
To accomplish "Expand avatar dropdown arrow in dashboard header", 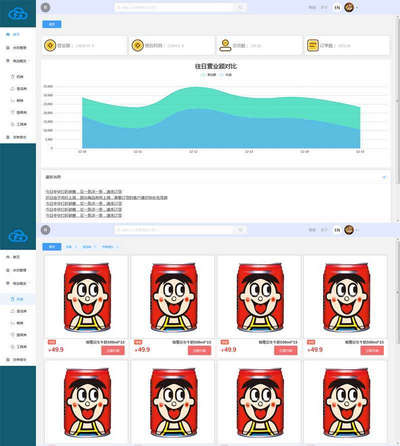I will (357, 7).
